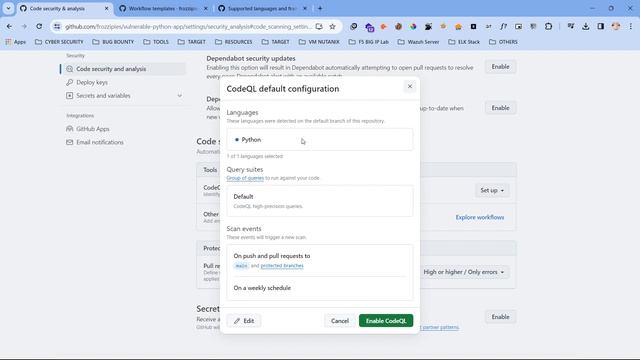Open Email notifications settings
Screen dimensions: 640x360
pos(100,142)
